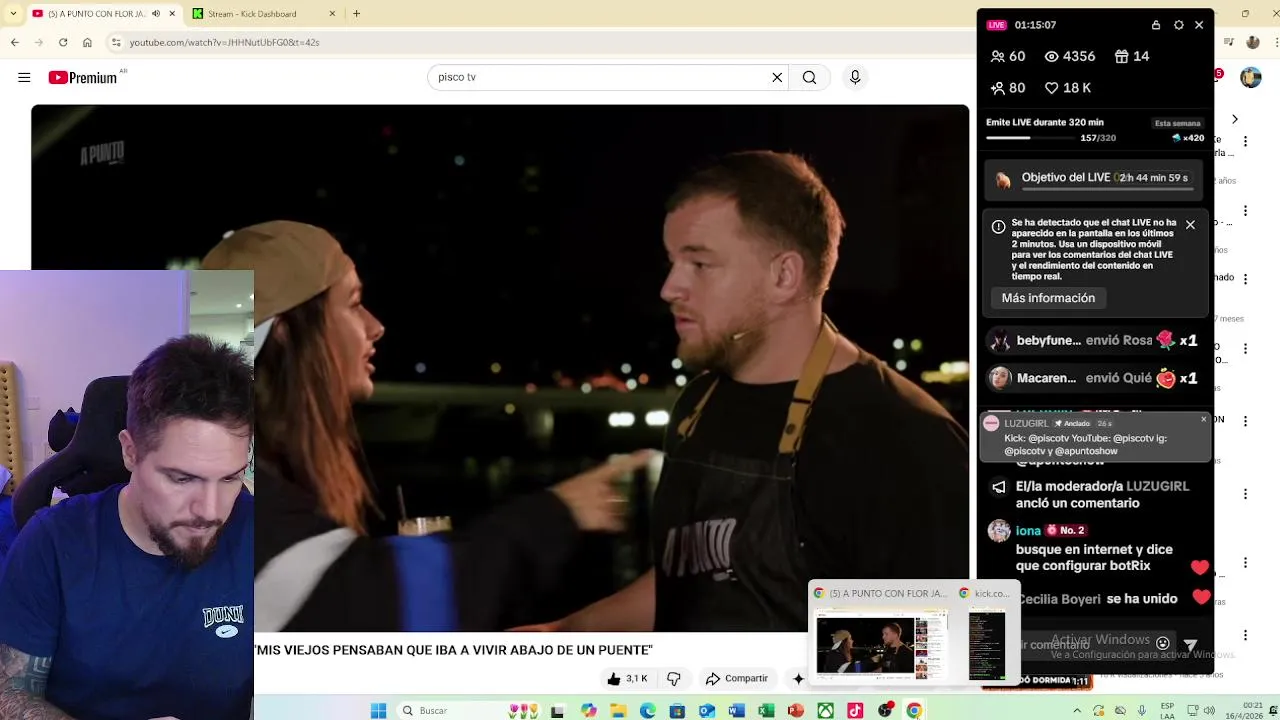Click the Objetivo del LIVE progress bar
Image resolution: width=1280 pixels, height=720 pixels.
coord(1107,188)
